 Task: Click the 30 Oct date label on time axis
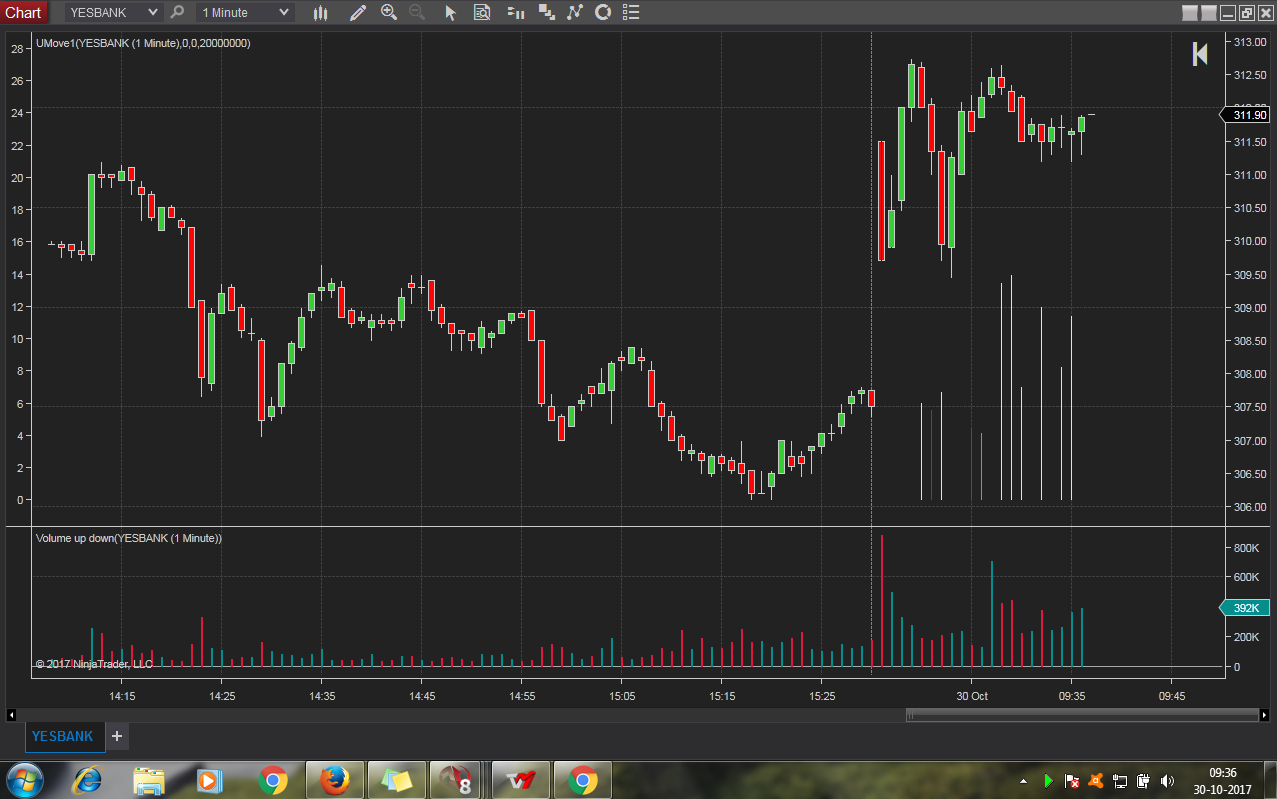coord(972,696)
